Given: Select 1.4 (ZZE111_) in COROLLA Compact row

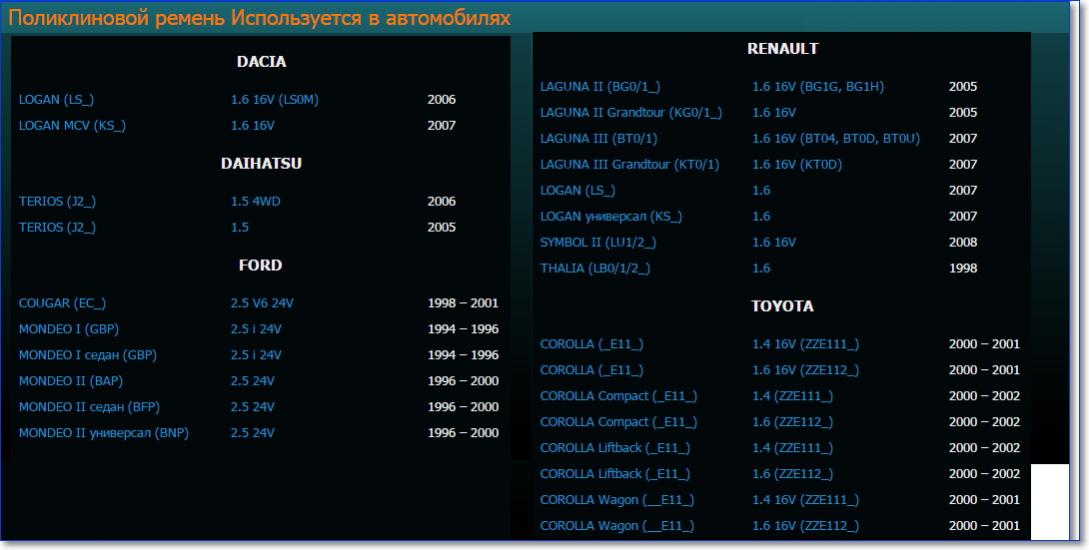Looking at the screenshot, I should [792, 396].
